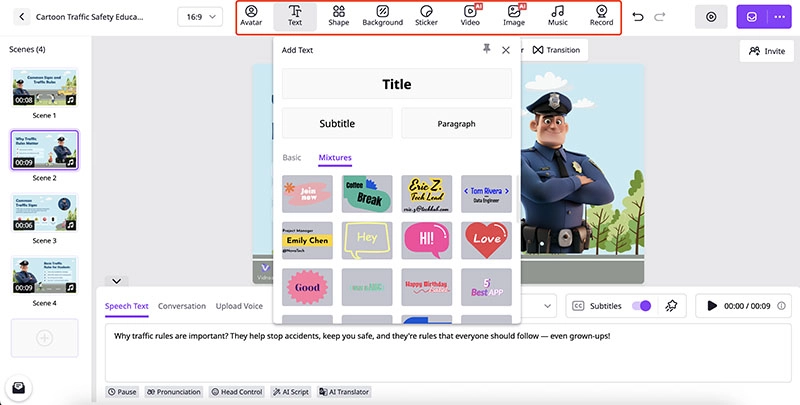This screenshot has width=800, height=405.
Task: Add a Title text element
Action: click(396, 84)
